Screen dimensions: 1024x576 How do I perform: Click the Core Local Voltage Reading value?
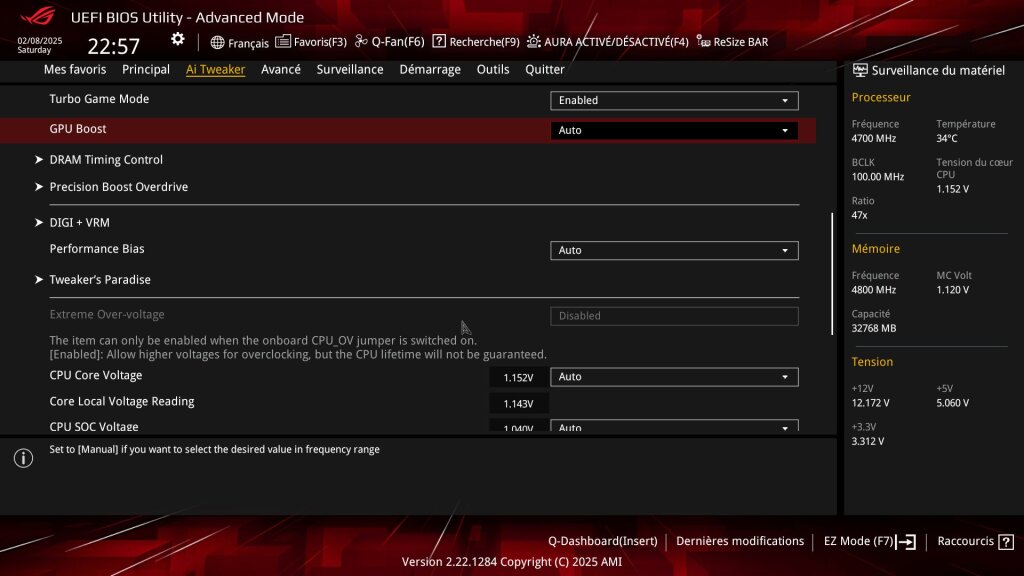click(x=519, y=404)
